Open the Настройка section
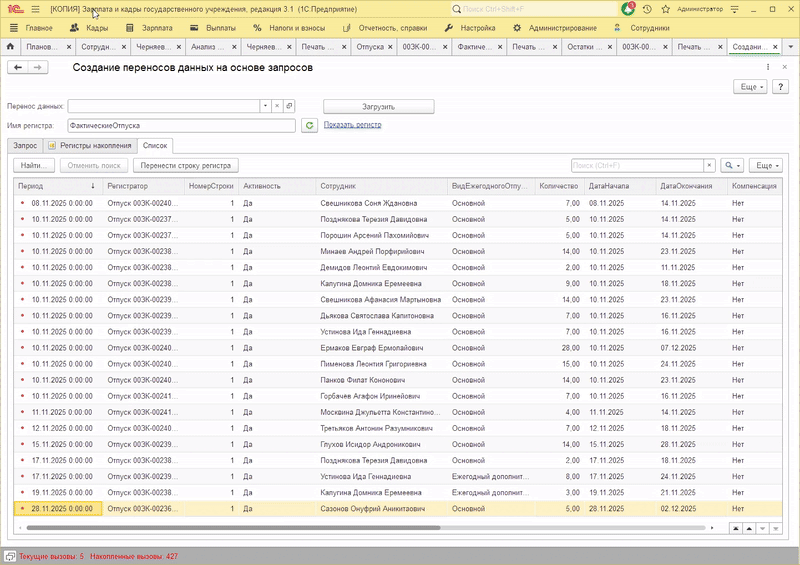This screenshot has height=565, width=800. (470, 28)
